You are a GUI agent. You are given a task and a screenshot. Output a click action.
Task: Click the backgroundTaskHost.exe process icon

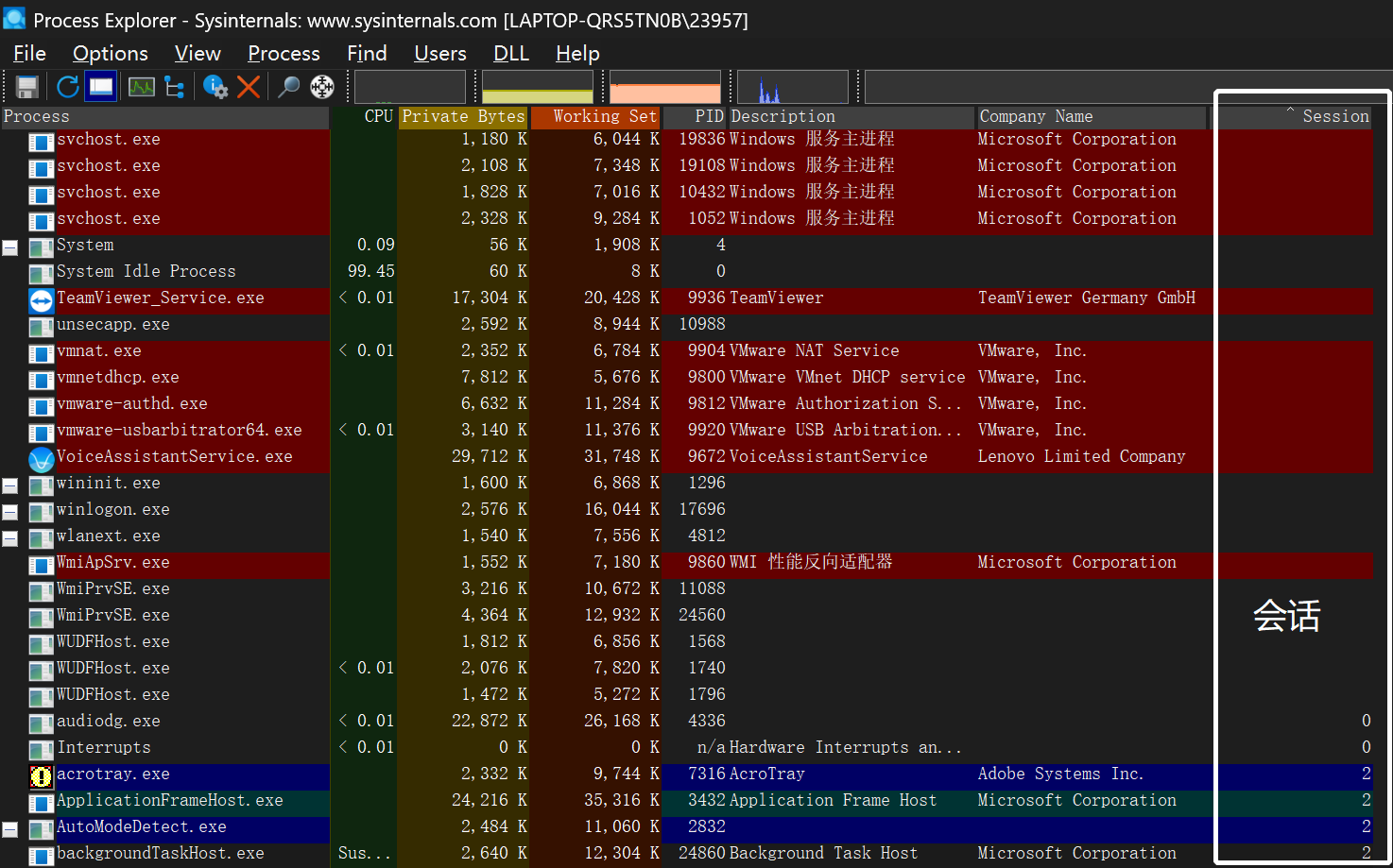[x=42, y=856]
